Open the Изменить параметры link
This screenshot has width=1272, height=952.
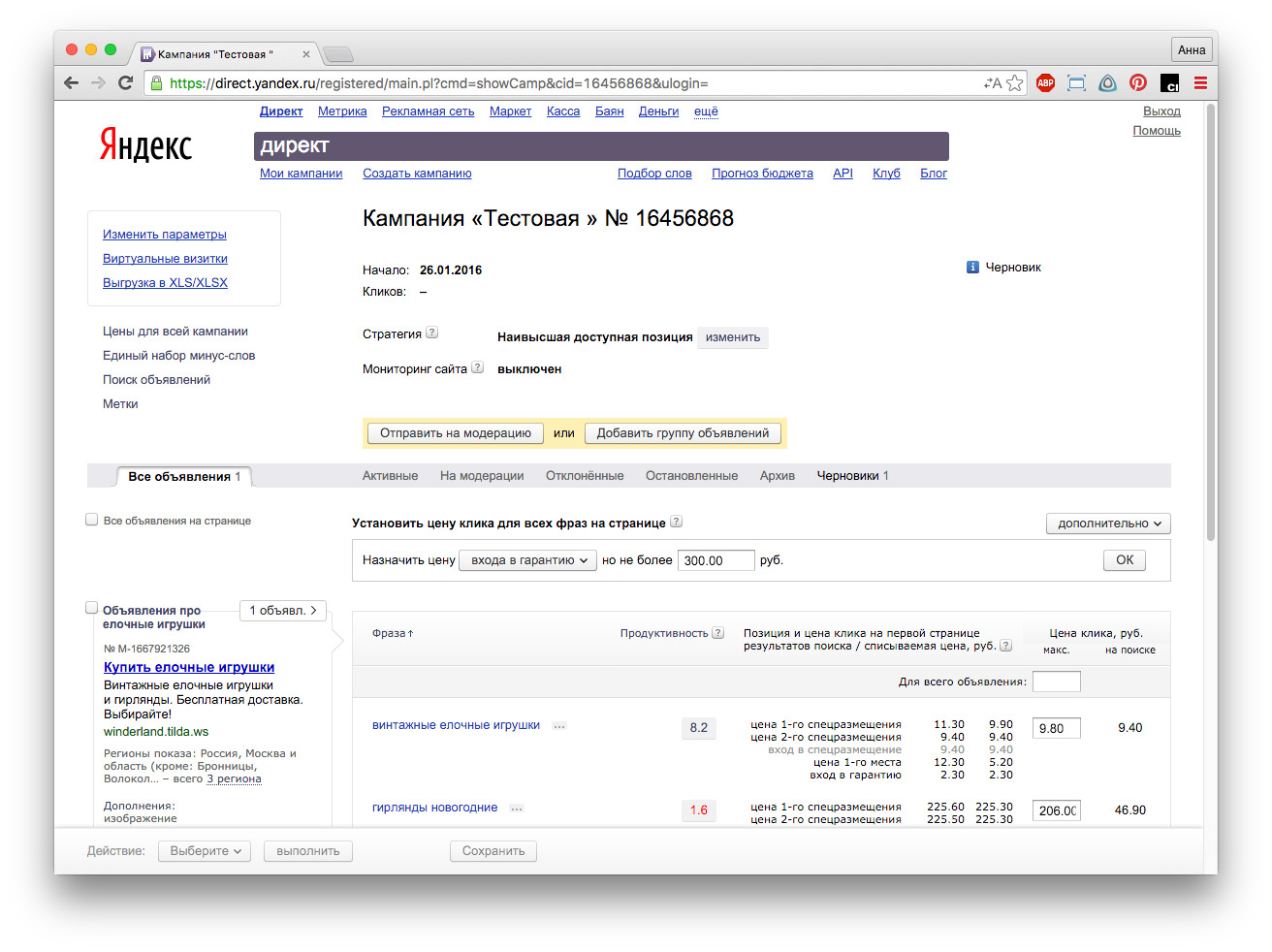(165, 235)
